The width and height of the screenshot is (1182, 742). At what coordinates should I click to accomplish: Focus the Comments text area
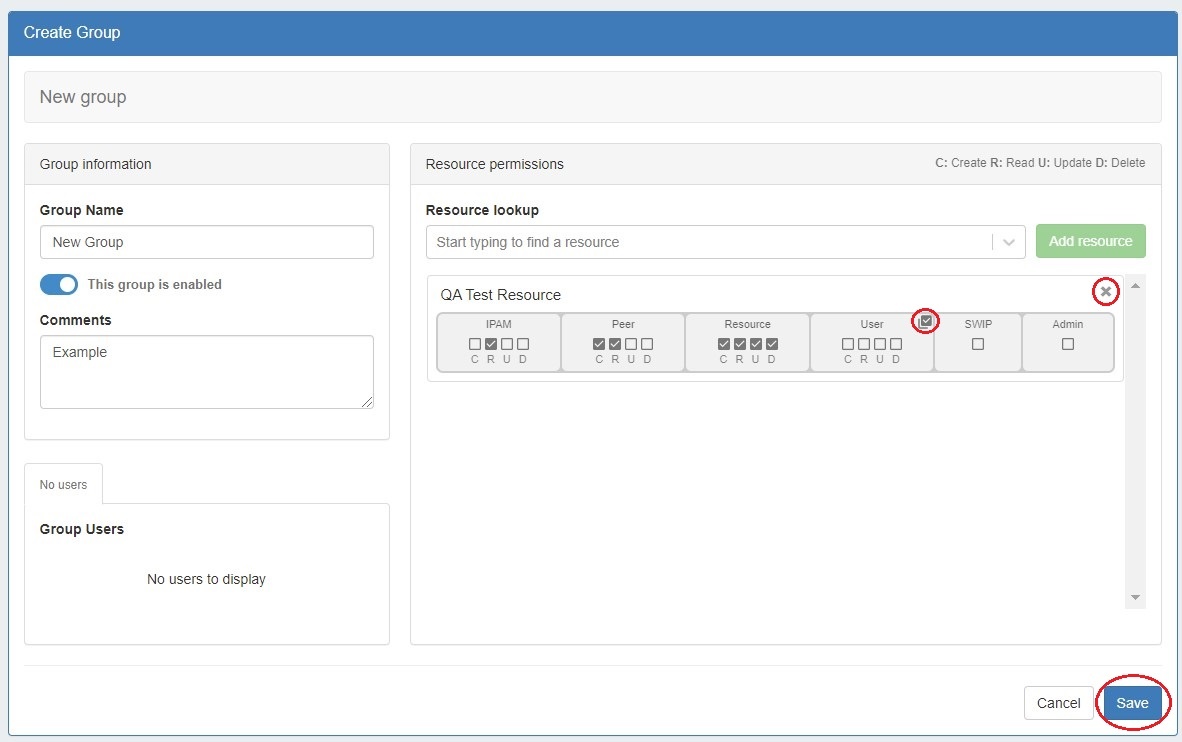[x=206, y=372]
